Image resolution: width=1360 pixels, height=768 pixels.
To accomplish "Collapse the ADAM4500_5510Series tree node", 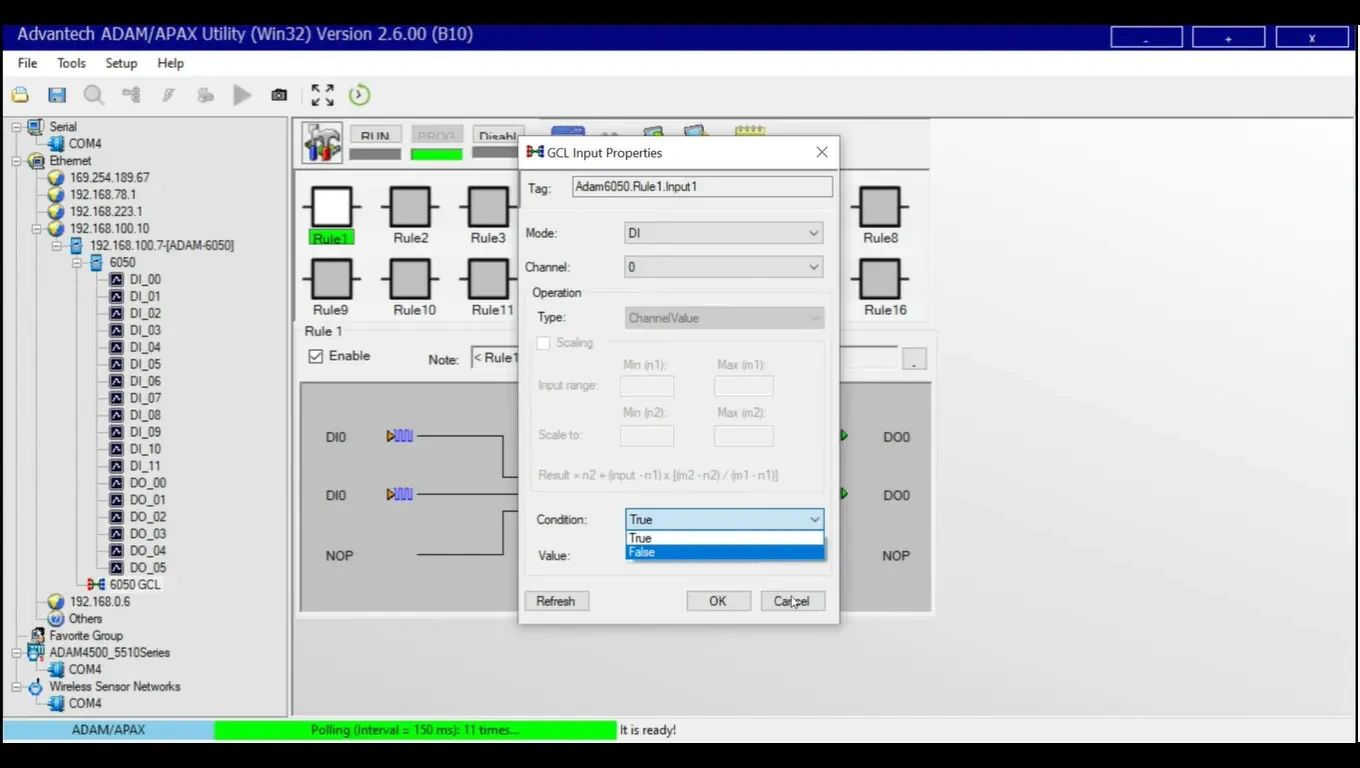I will (16, 652).
